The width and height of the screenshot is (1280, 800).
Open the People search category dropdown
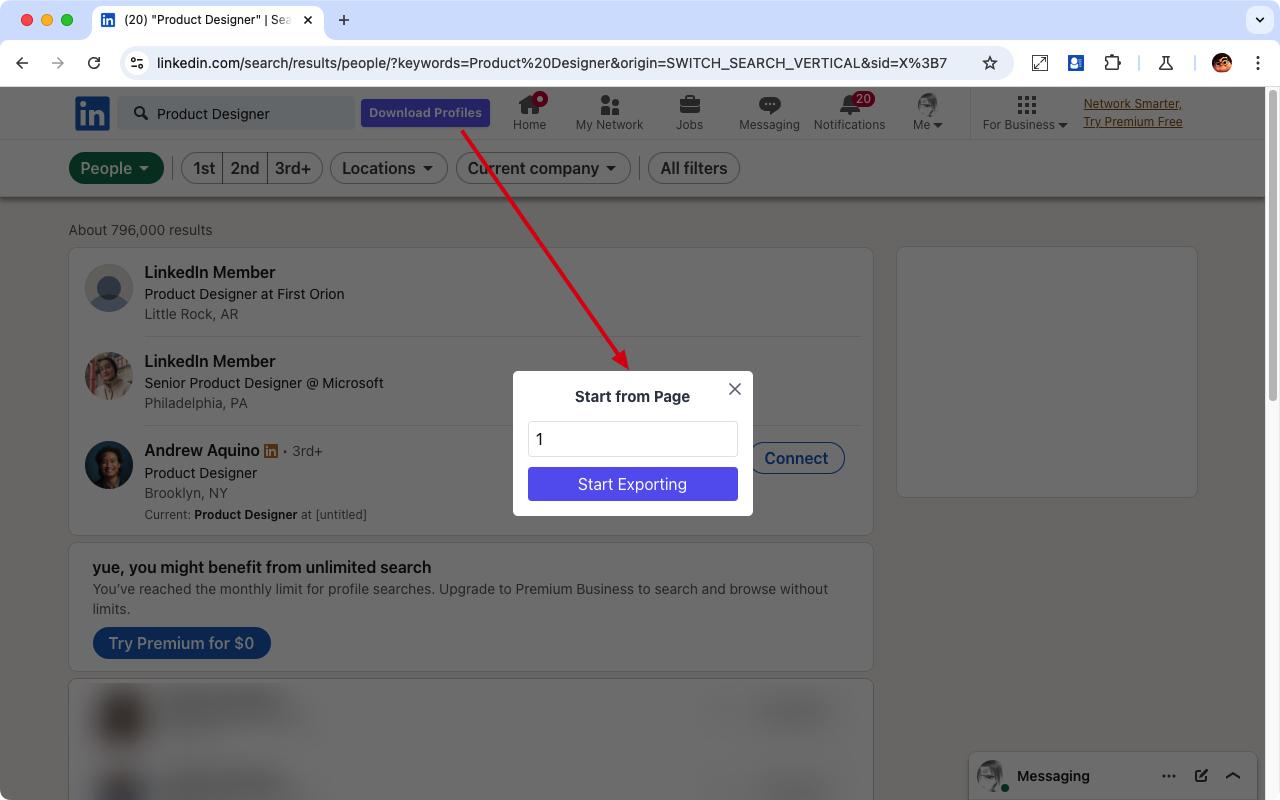click(x=116, y=168)
